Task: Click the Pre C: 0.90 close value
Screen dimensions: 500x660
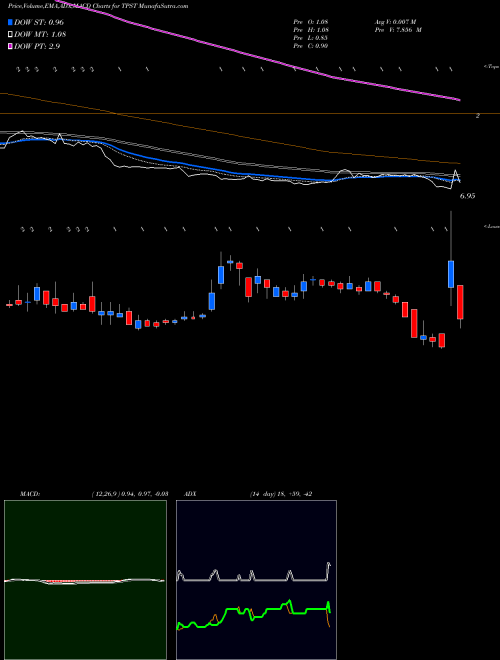Action: coord(311,46)
